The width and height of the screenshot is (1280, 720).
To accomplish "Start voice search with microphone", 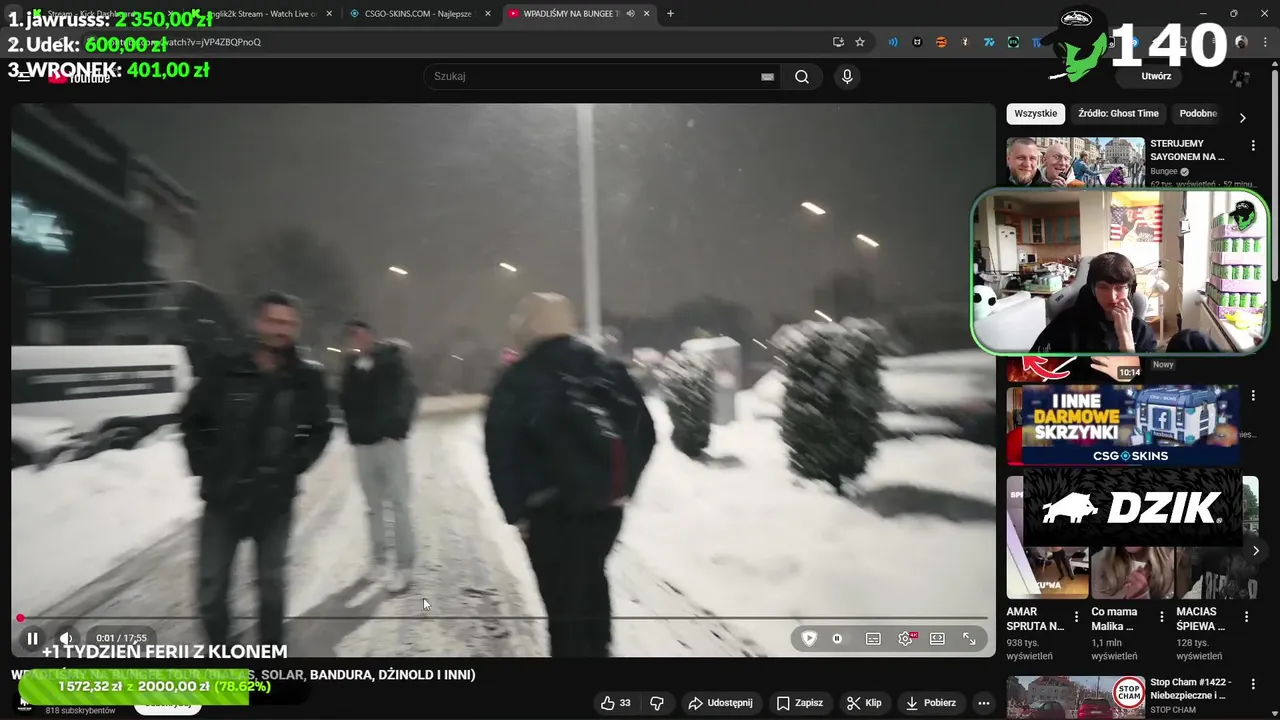I will point(847,77).
